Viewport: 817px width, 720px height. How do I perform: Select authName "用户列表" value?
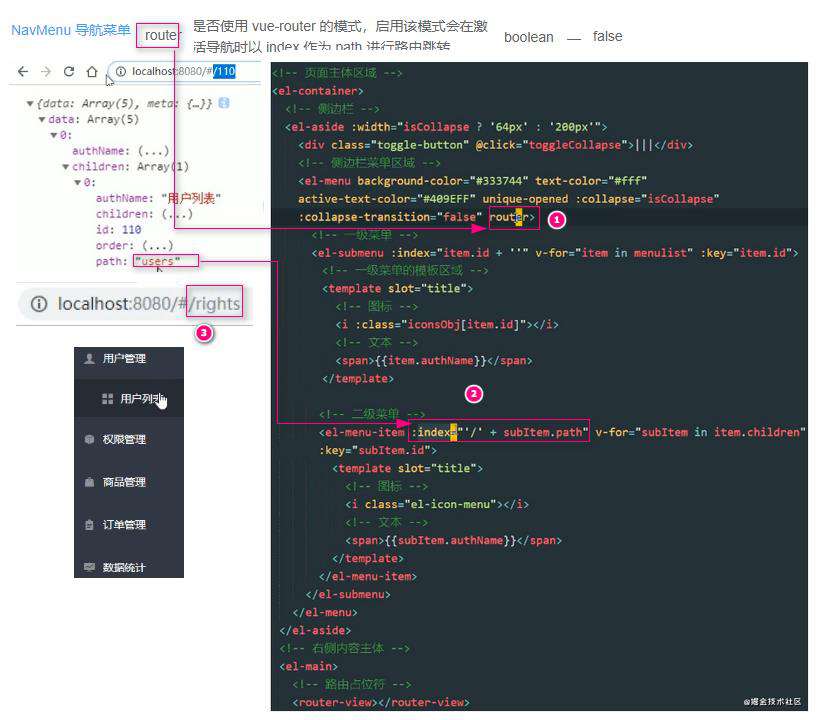click(x=191, y=198)
